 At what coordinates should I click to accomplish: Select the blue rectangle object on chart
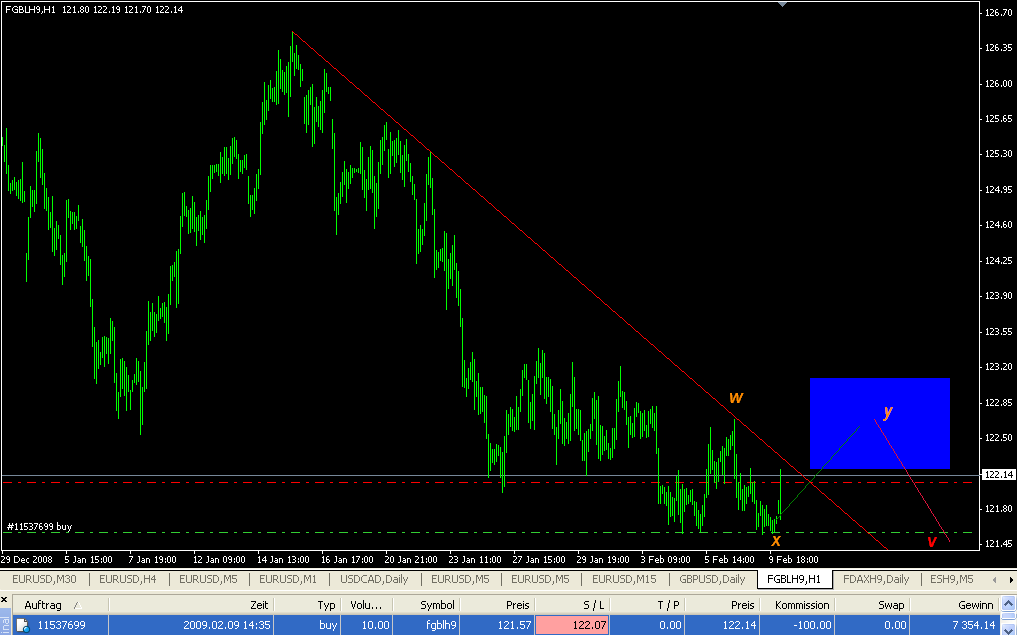click(x=879, y=423)
